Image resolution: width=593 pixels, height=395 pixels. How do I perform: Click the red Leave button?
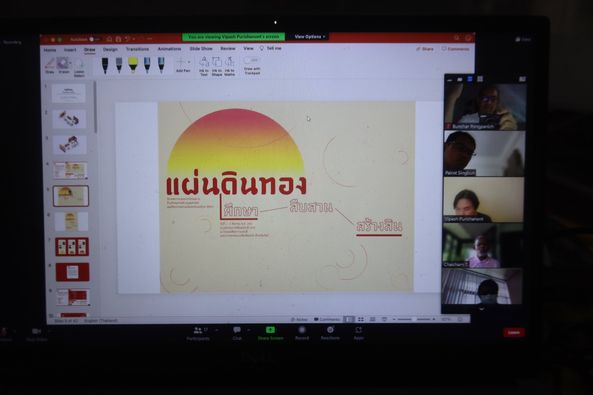[514, 332]
